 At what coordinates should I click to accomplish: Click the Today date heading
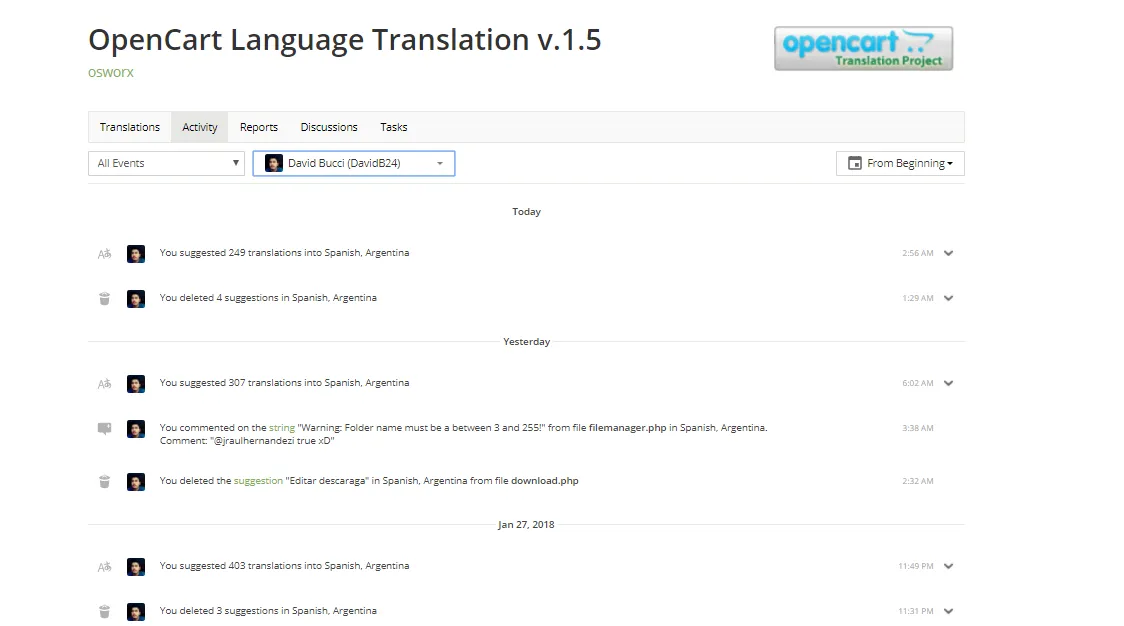[x=527, y=212]
